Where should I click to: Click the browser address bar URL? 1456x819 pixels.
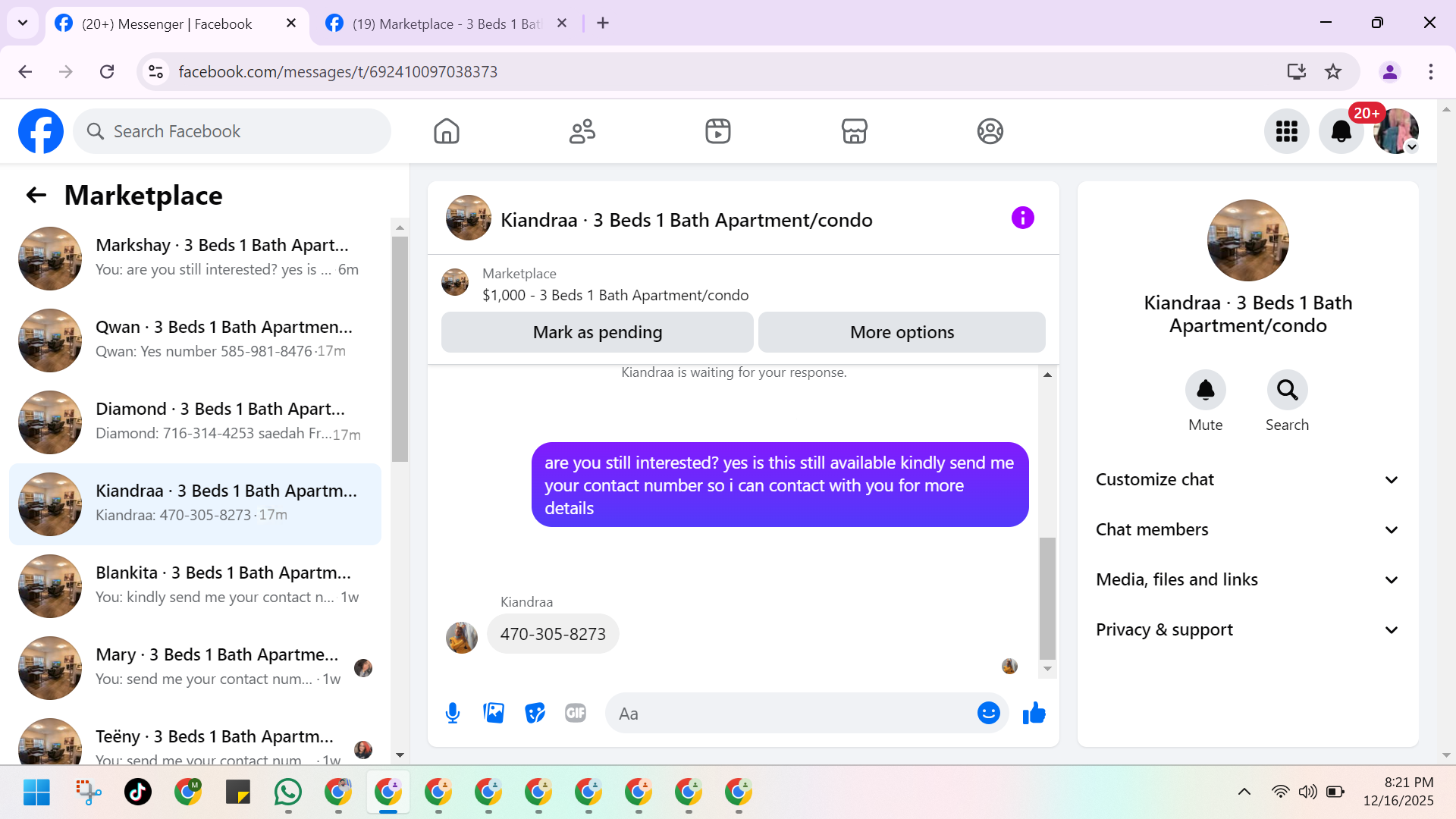pos(338,71)
